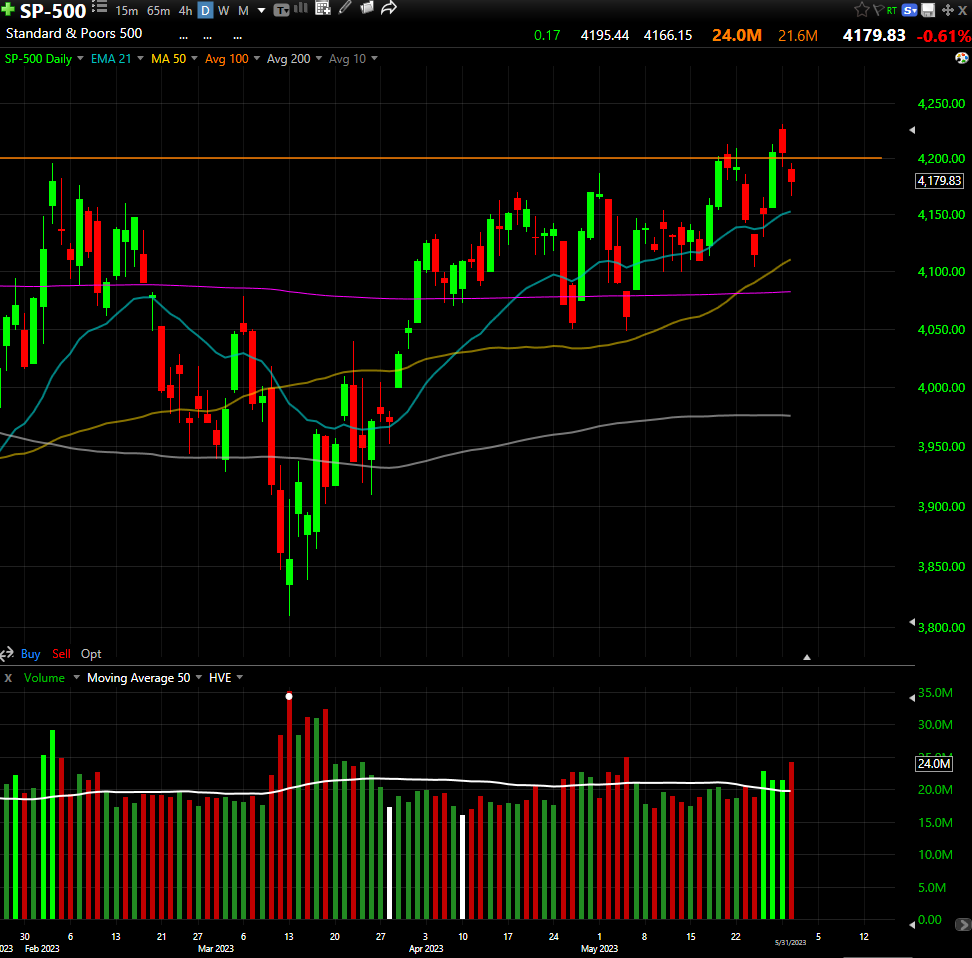Click the 5/31/2023 date label

click(790, 942)
